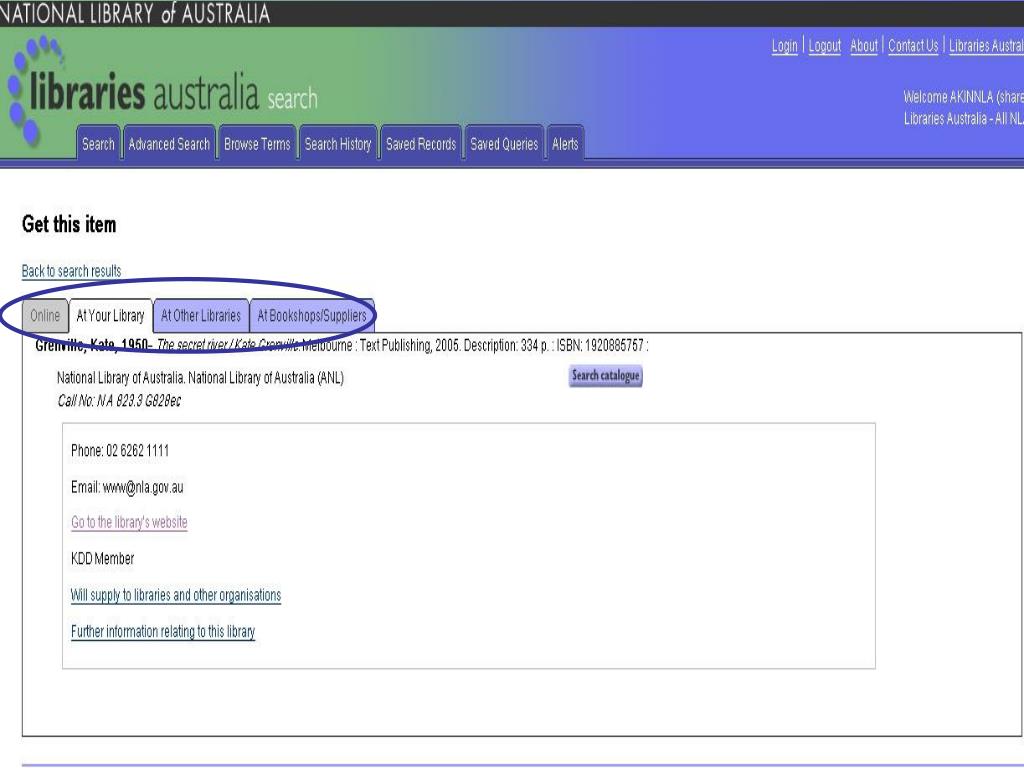
Task: Open Further information relating to this library
Action: tap(163, 632)
